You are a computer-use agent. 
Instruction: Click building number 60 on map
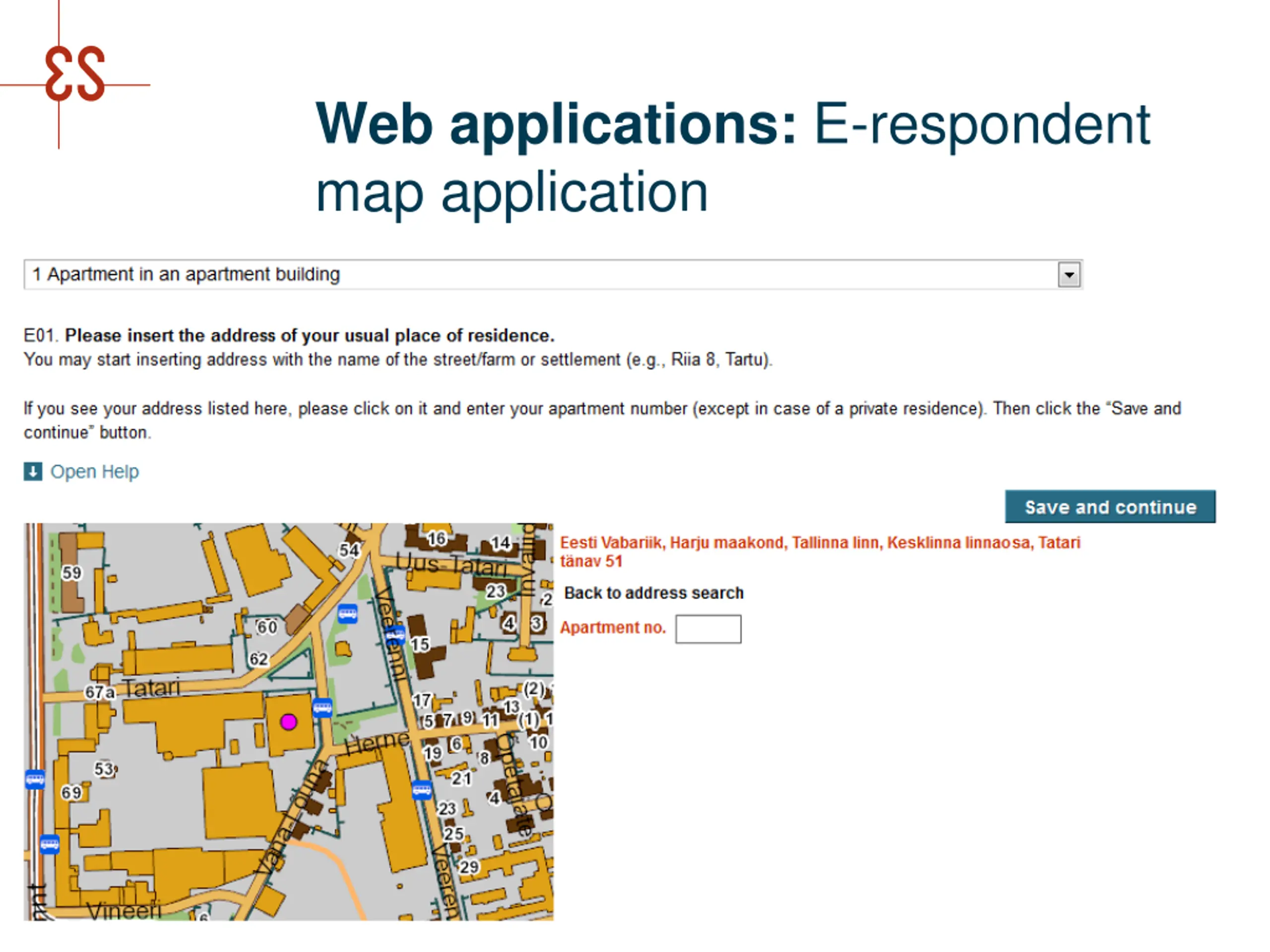tap(267, 627)
